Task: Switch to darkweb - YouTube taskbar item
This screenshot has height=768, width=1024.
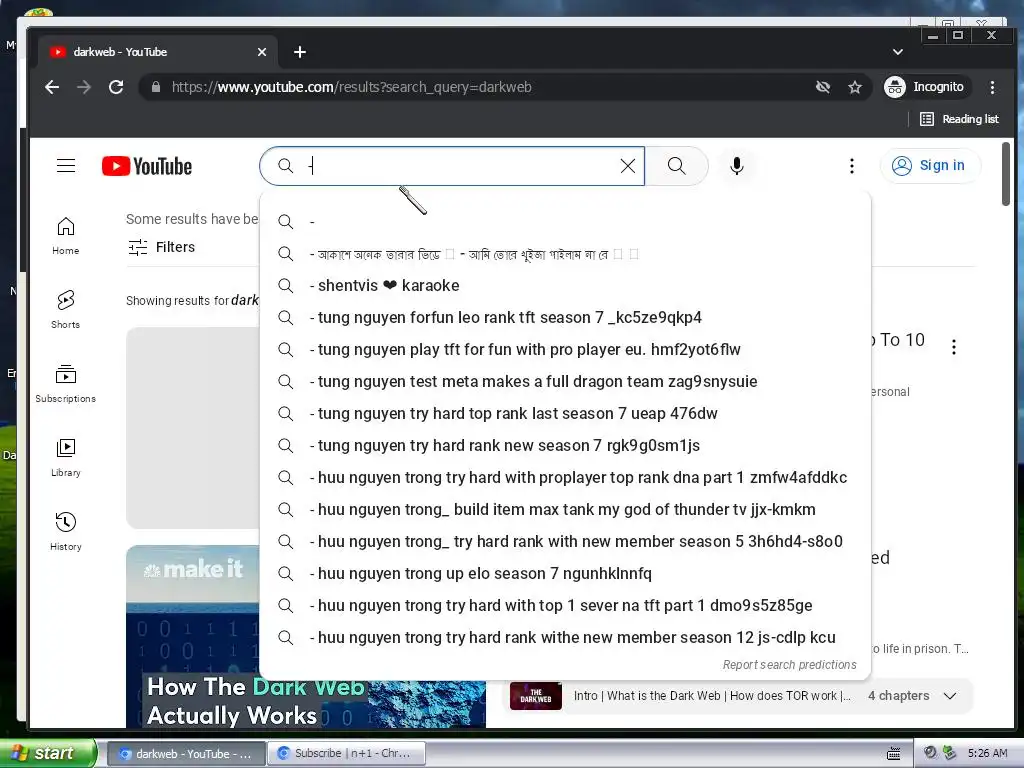Action: [186, 754]
